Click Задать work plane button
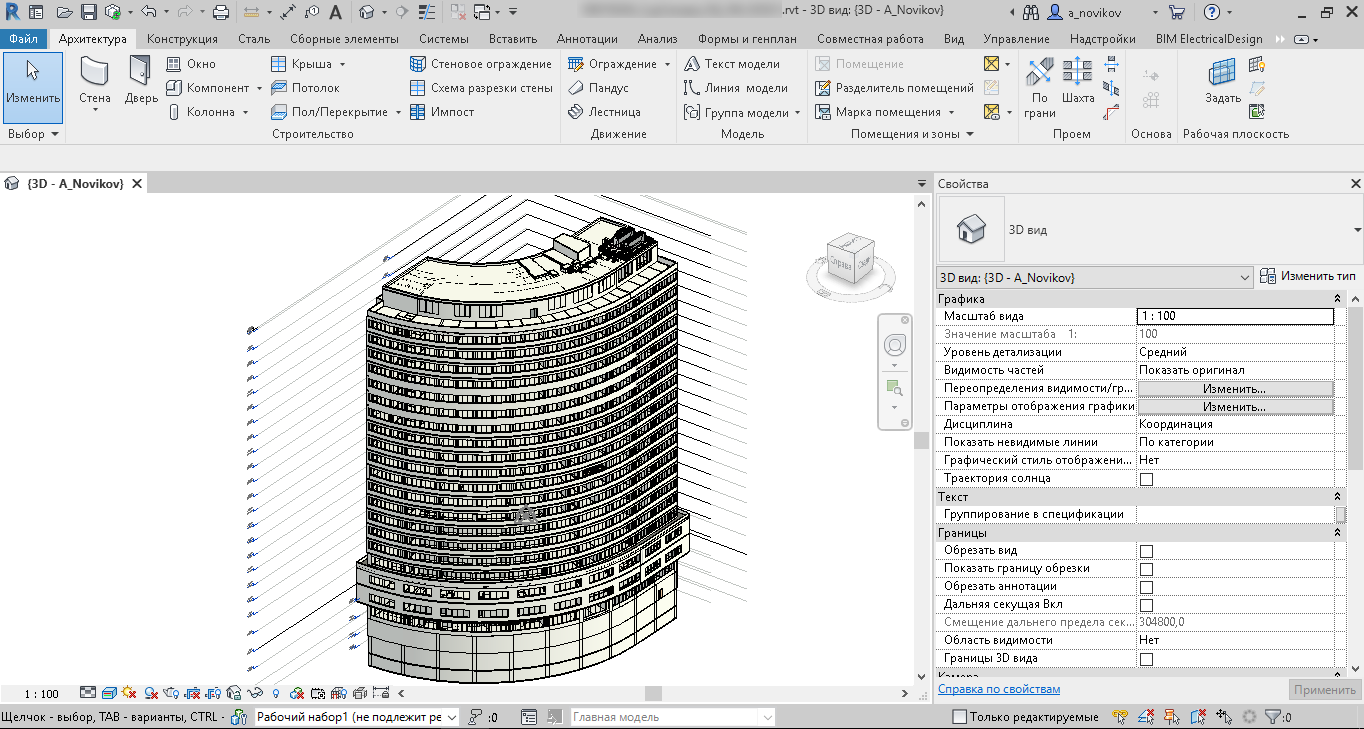This screenshot has width=1364, height=729. pyautogui.click(x=1222, y=82)
